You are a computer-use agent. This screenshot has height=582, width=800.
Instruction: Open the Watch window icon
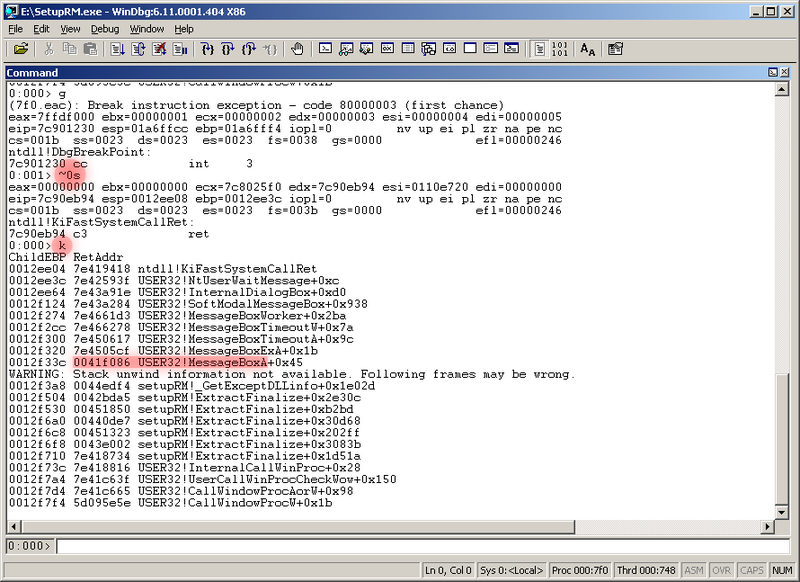point(346,49)
